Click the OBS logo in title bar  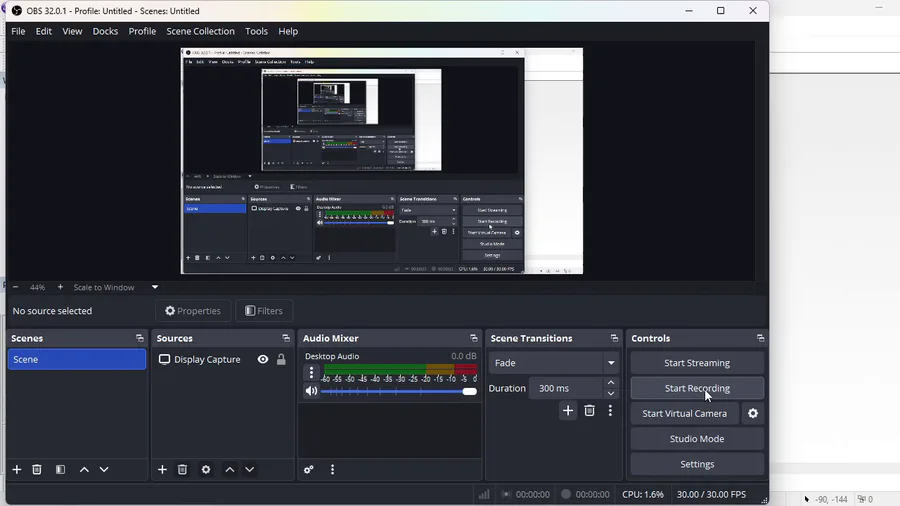click(x=17, y=10)
